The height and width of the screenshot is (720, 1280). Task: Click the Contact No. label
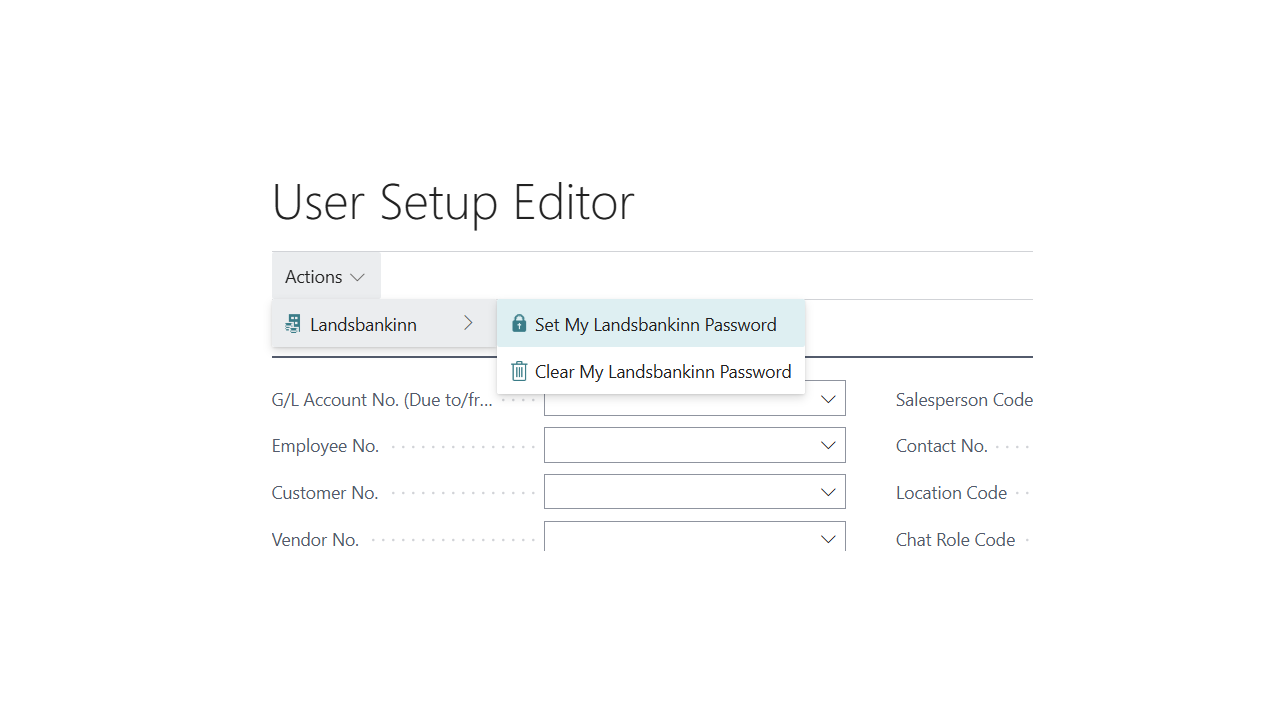point(942,446)
